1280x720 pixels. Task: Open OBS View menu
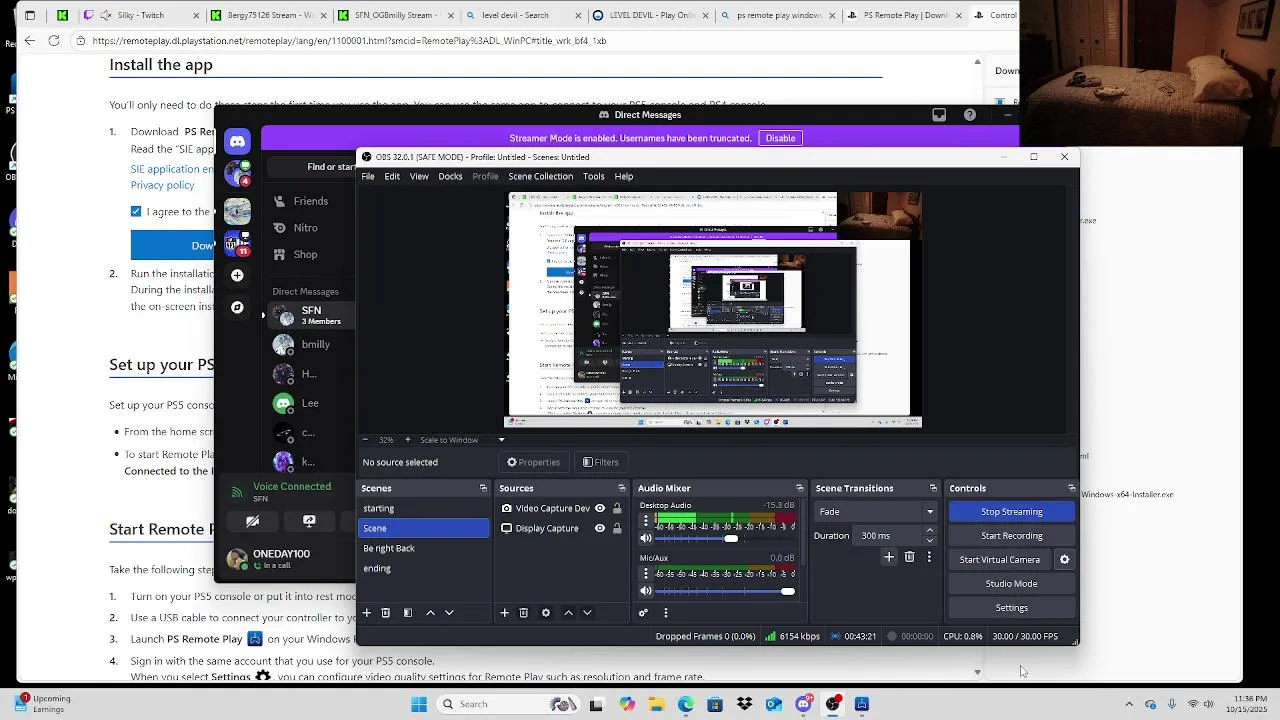[x=419, y=176]
